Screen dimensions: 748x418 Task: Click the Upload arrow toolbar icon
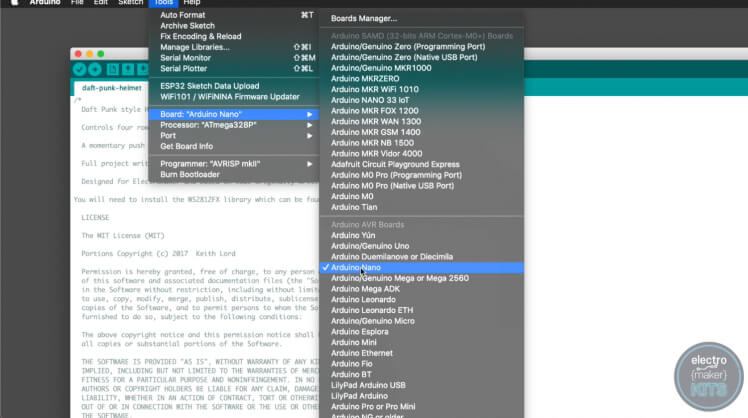tap(95, 70)
